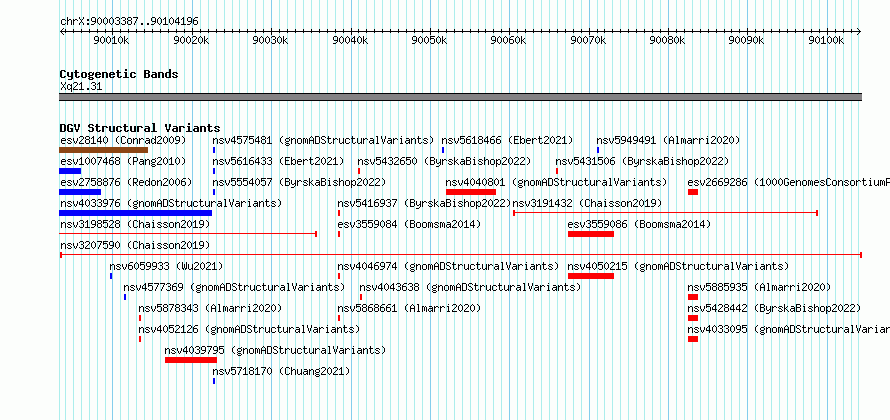The image size is (890, 420).
Task: Open variant nsv4575481 (gnomADStructuralVariants)
Action: pyautogui.click(x=323, y=140)
